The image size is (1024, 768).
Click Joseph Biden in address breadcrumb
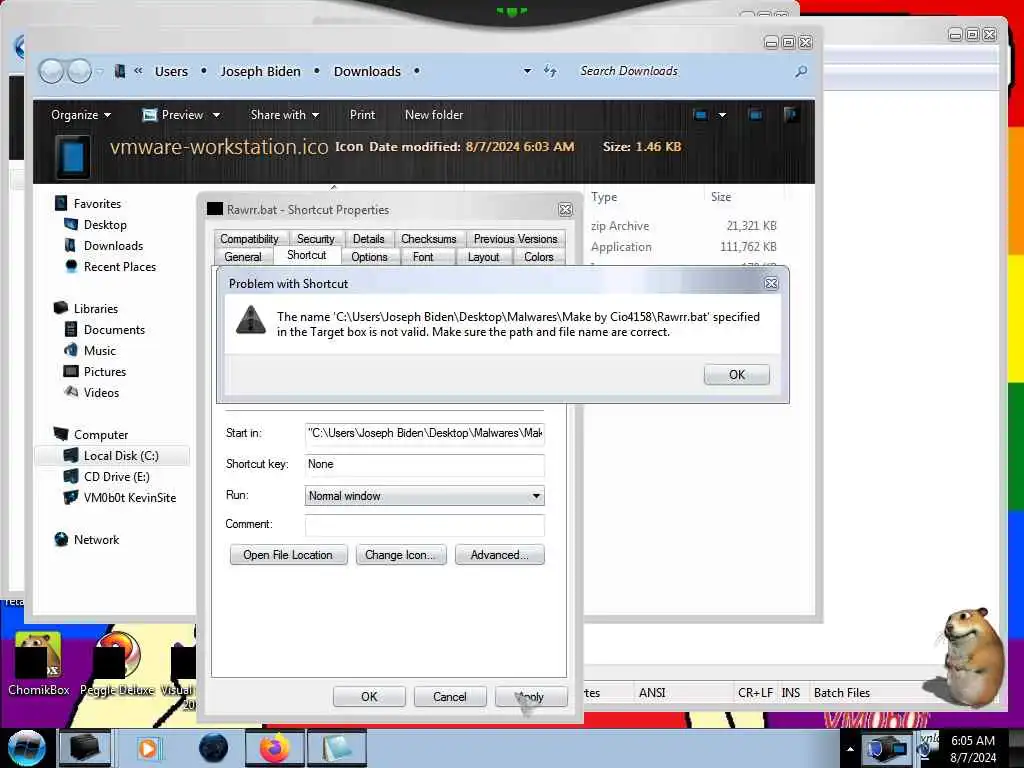(261, 71)
